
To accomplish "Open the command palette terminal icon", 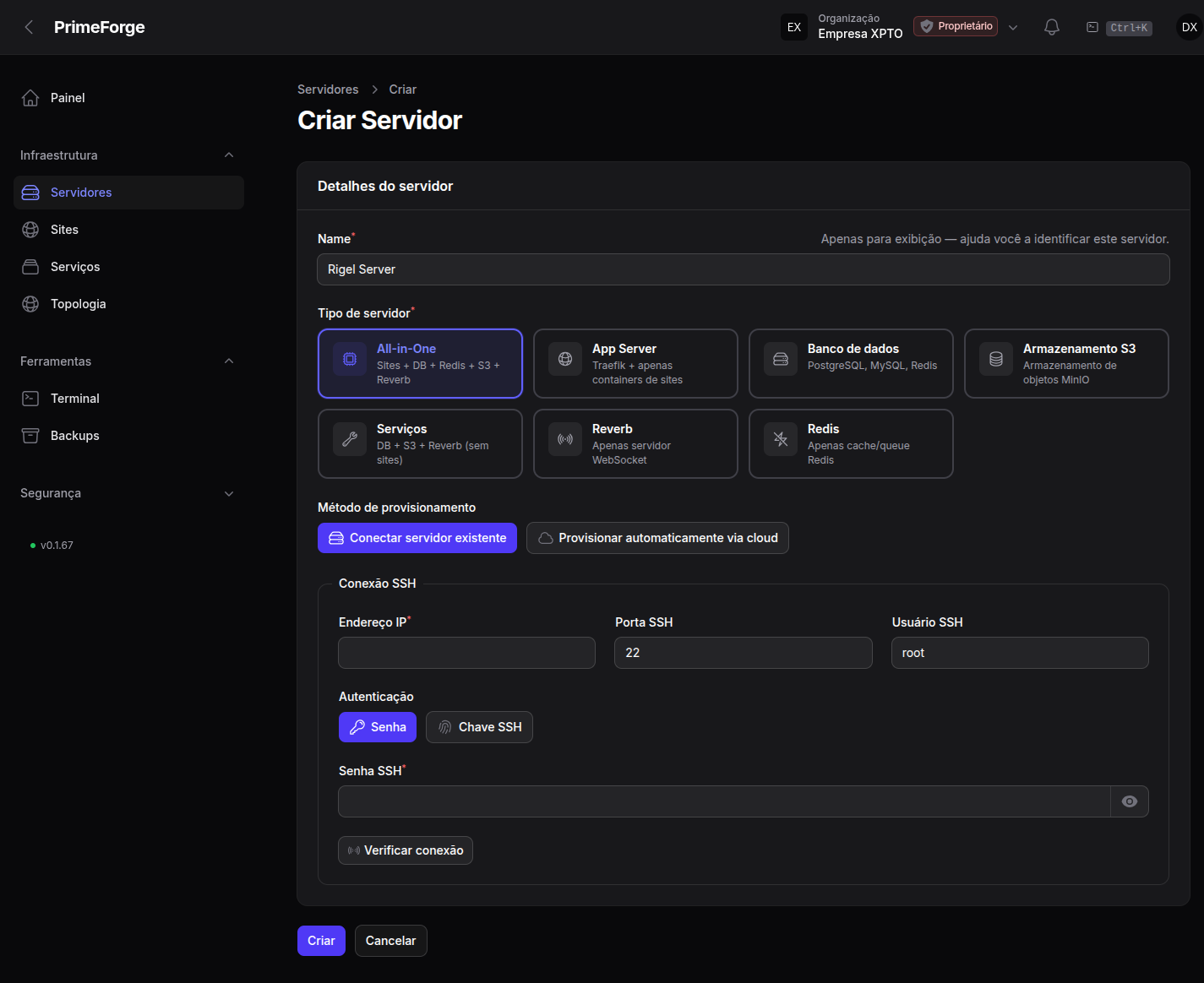I will click(1092, 27).
